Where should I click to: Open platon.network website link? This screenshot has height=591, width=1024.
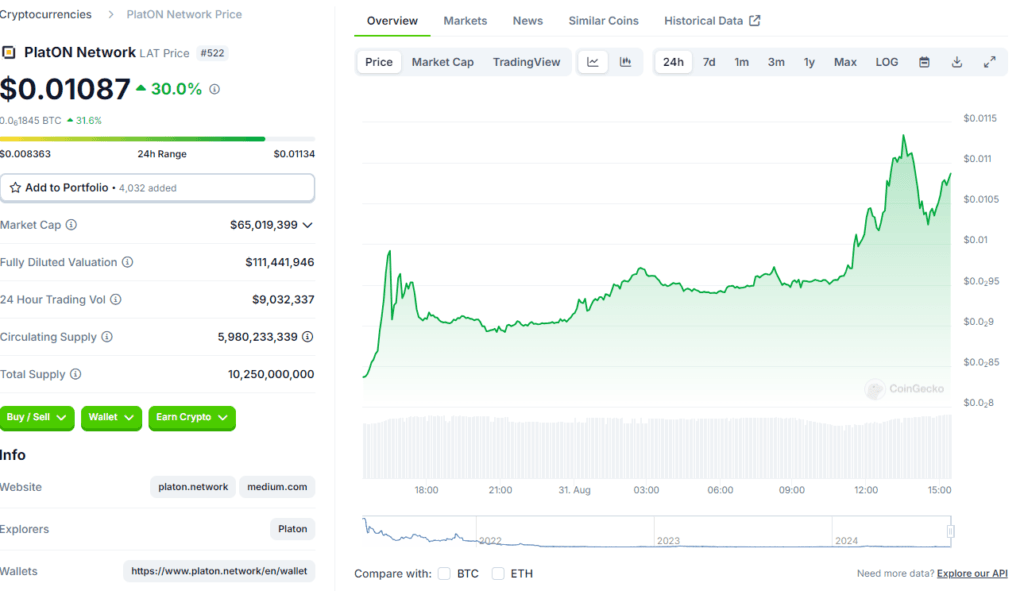[x=193, y=487]
